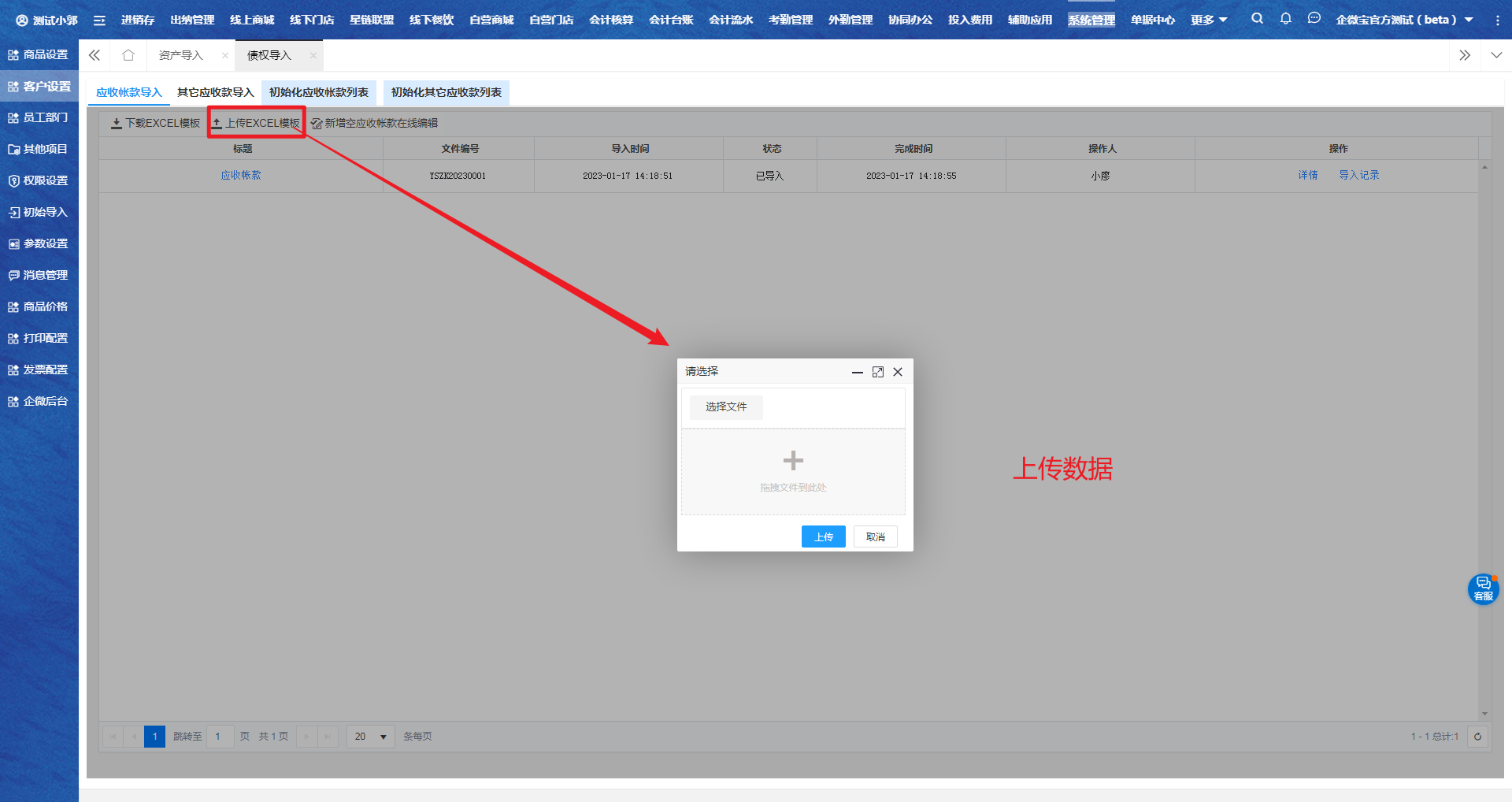Cancel the upload dialog with 取消
The image size is (1512, 802).
pos(875,537)
